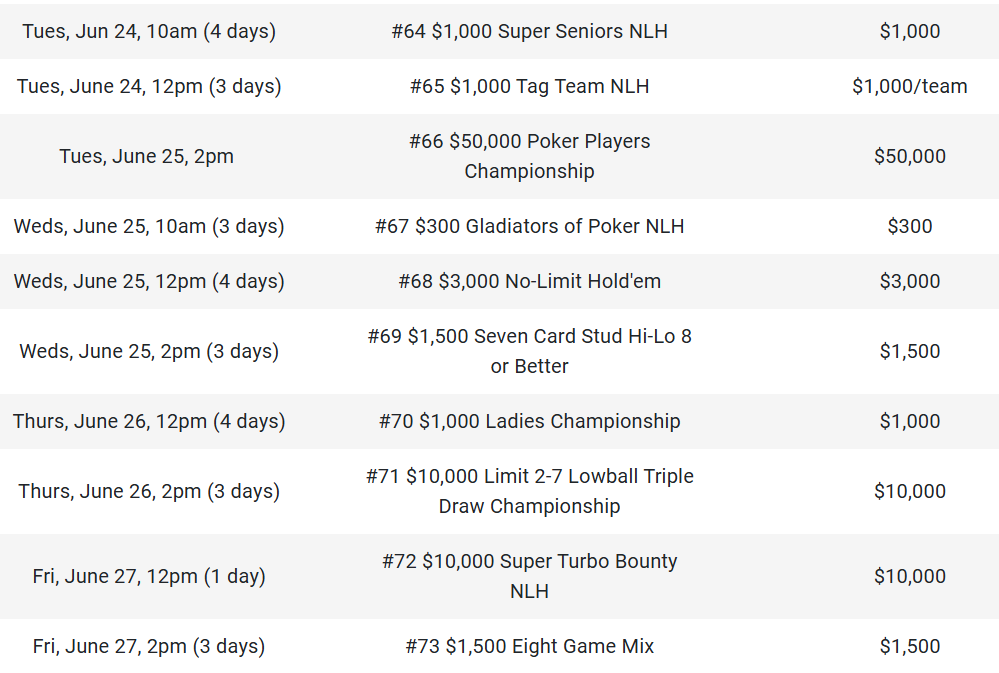Click the #70 $1,000 Ladies Championship event

(529, 421)
